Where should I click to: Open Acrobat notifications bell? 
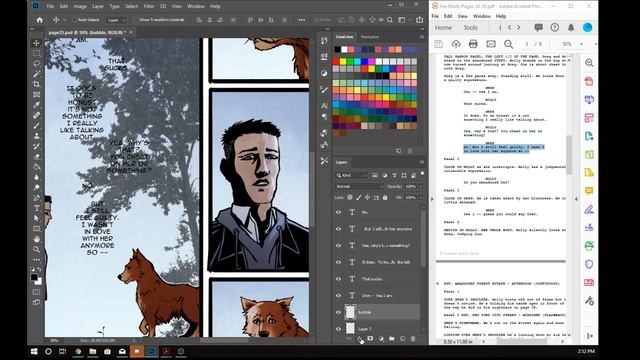(x=571, y=28)
